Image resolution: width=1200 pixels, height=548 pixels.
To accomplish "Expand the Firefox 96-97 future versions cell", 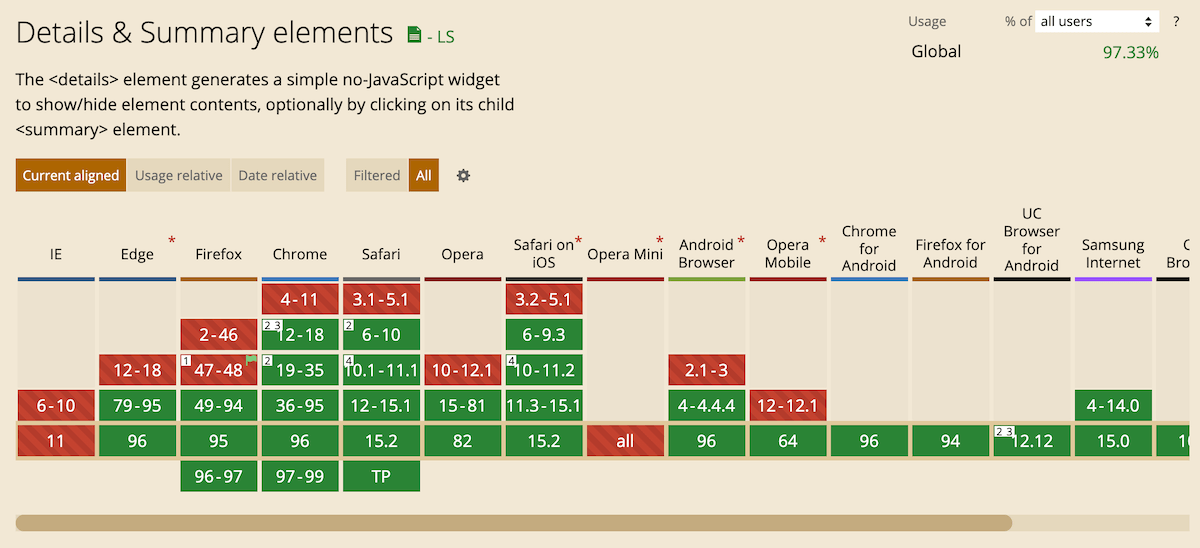I will pos(219,477).
